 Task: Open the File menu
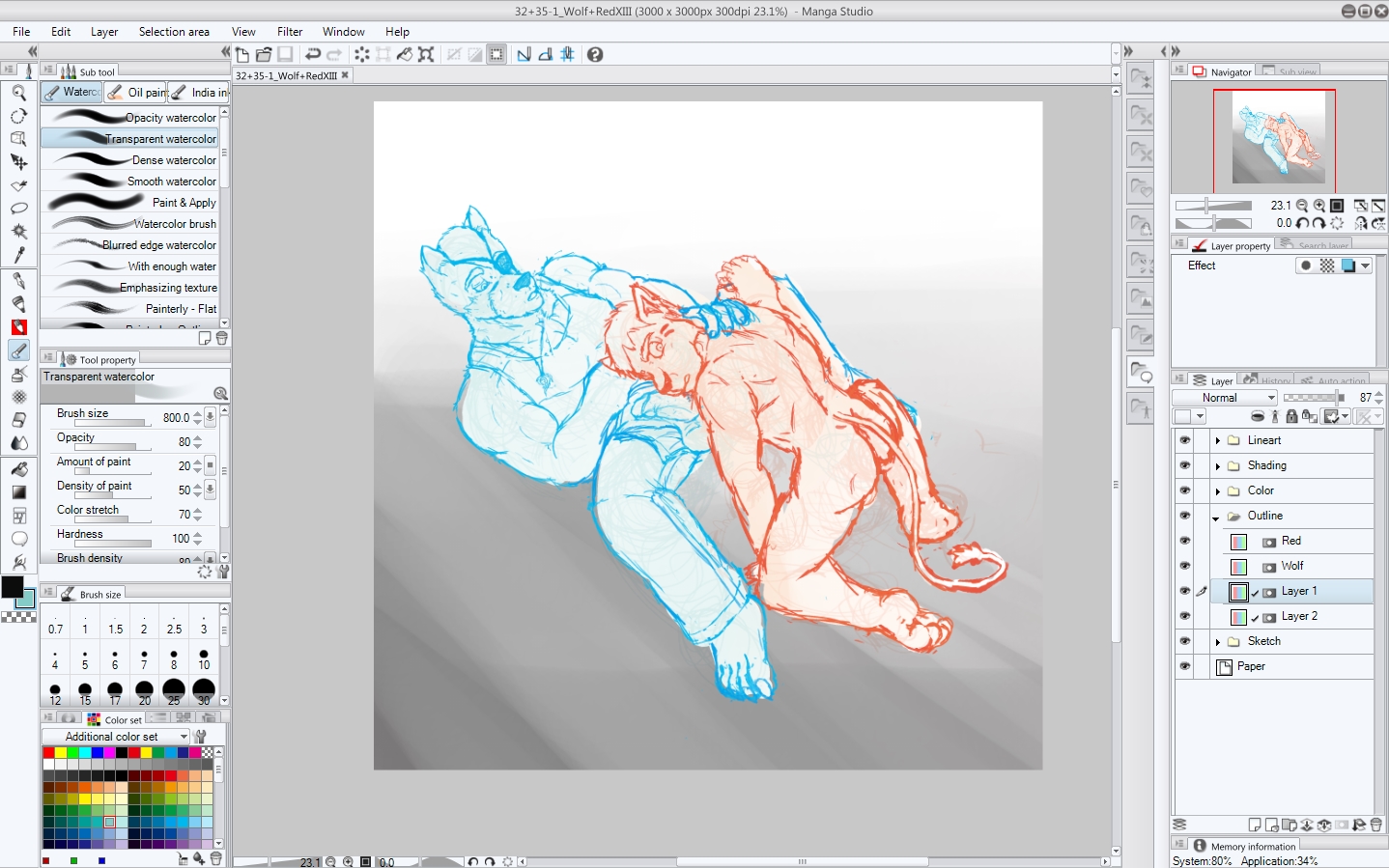tap(21, 32)
